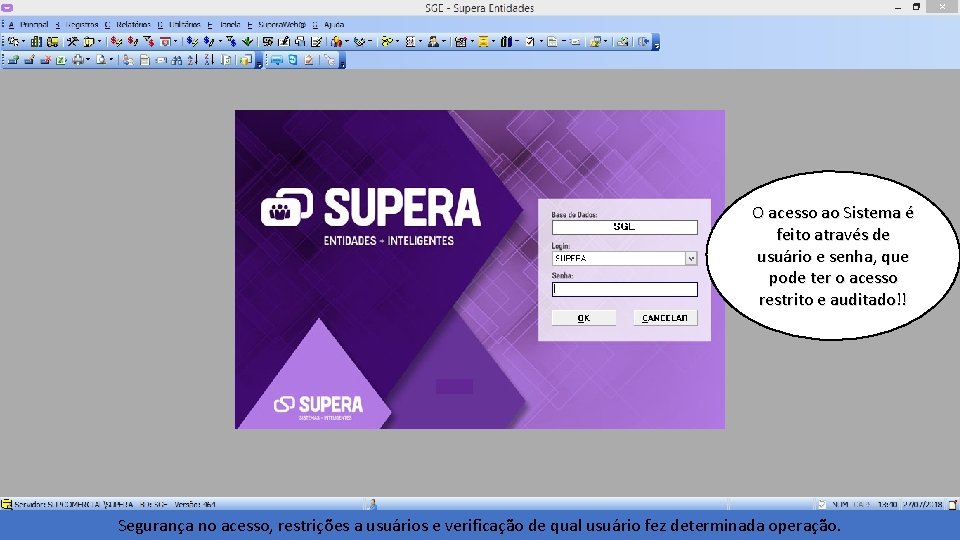
Task: Click the binoculars search icon
Action: point(177,60)
